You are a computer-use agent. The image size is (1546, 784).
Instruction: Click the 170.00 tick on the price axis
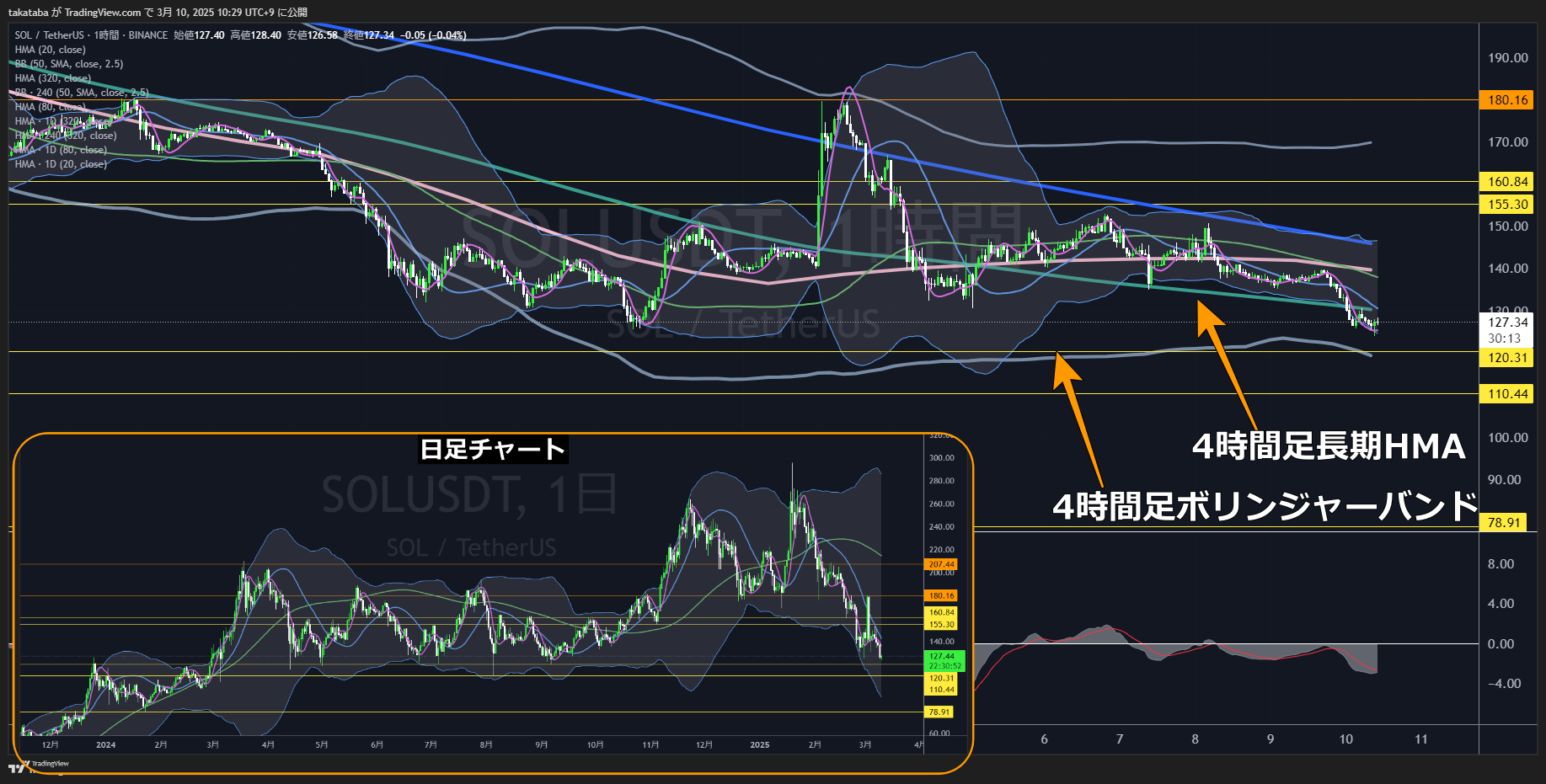1507,142
